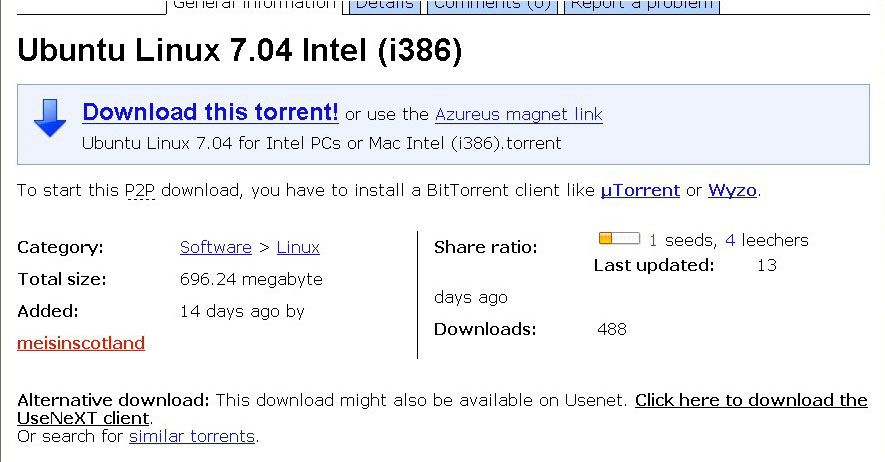Image resolution: width=885 pixels, height=462 pixels.
Task: Go to the Report a problem tab
Action: pos(642,5)
